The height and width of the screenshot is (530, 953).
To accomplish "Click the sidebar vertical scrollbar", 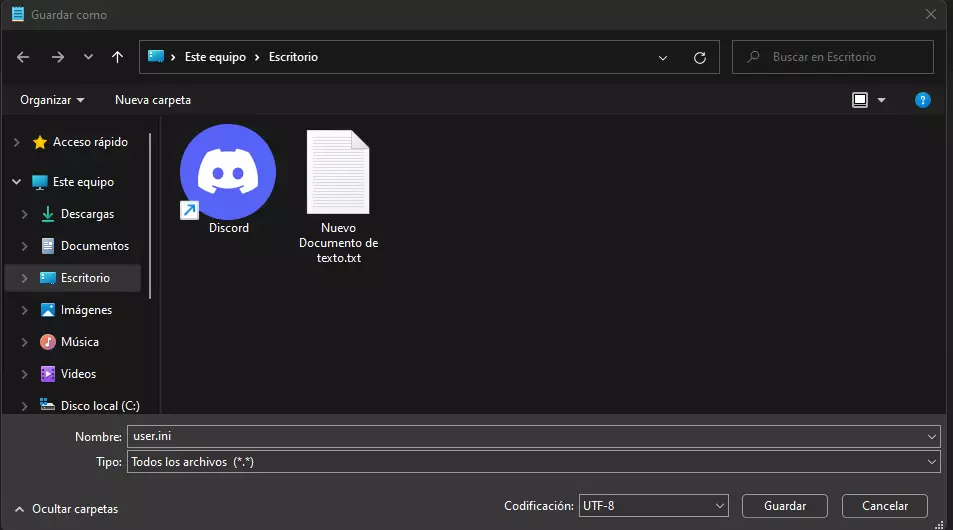I will click(x=150, y=216).
